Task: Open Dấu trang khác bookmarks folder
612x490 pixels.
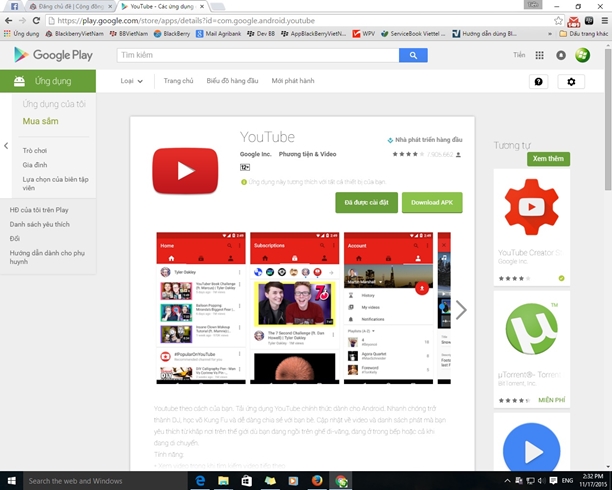Action: 584,34
